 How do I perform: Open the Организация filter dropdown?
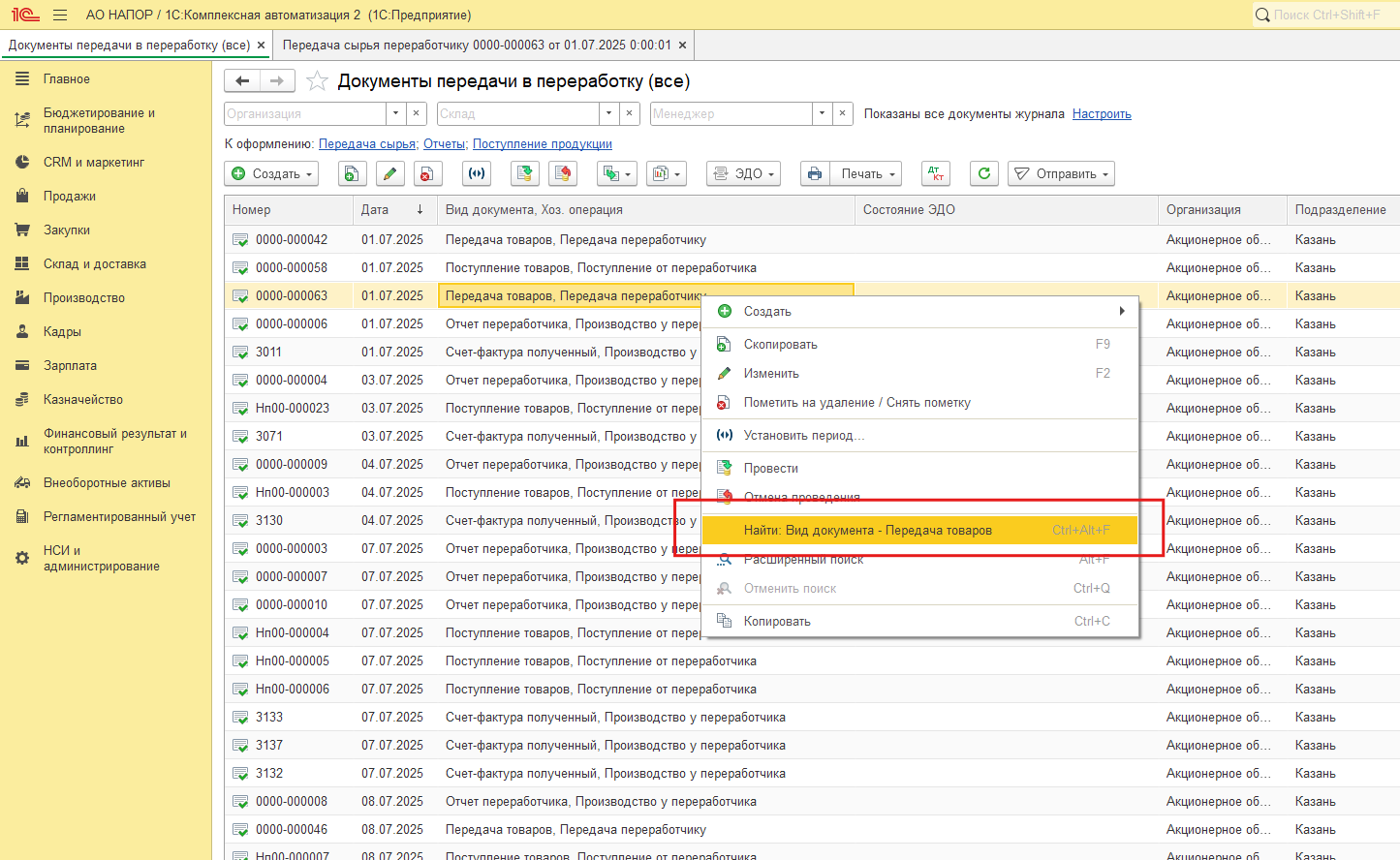tap(395, 114)
